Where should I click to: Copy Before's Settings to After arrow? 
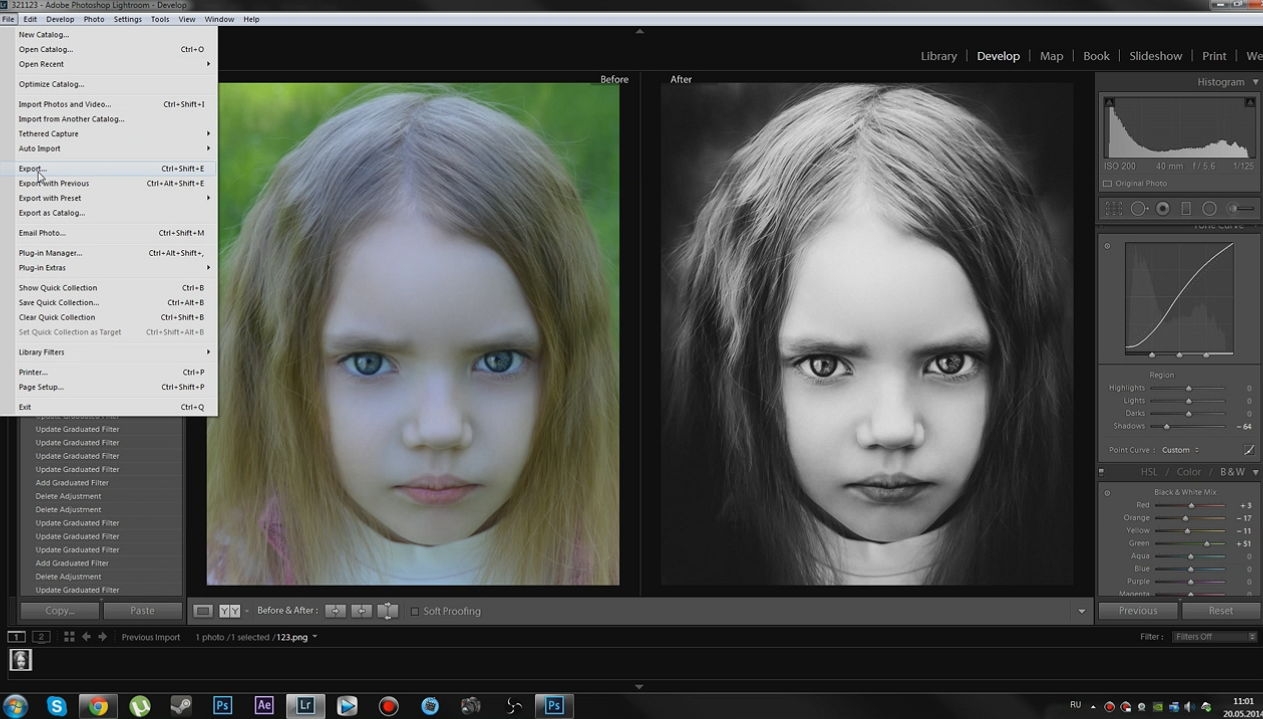[336, 611]
